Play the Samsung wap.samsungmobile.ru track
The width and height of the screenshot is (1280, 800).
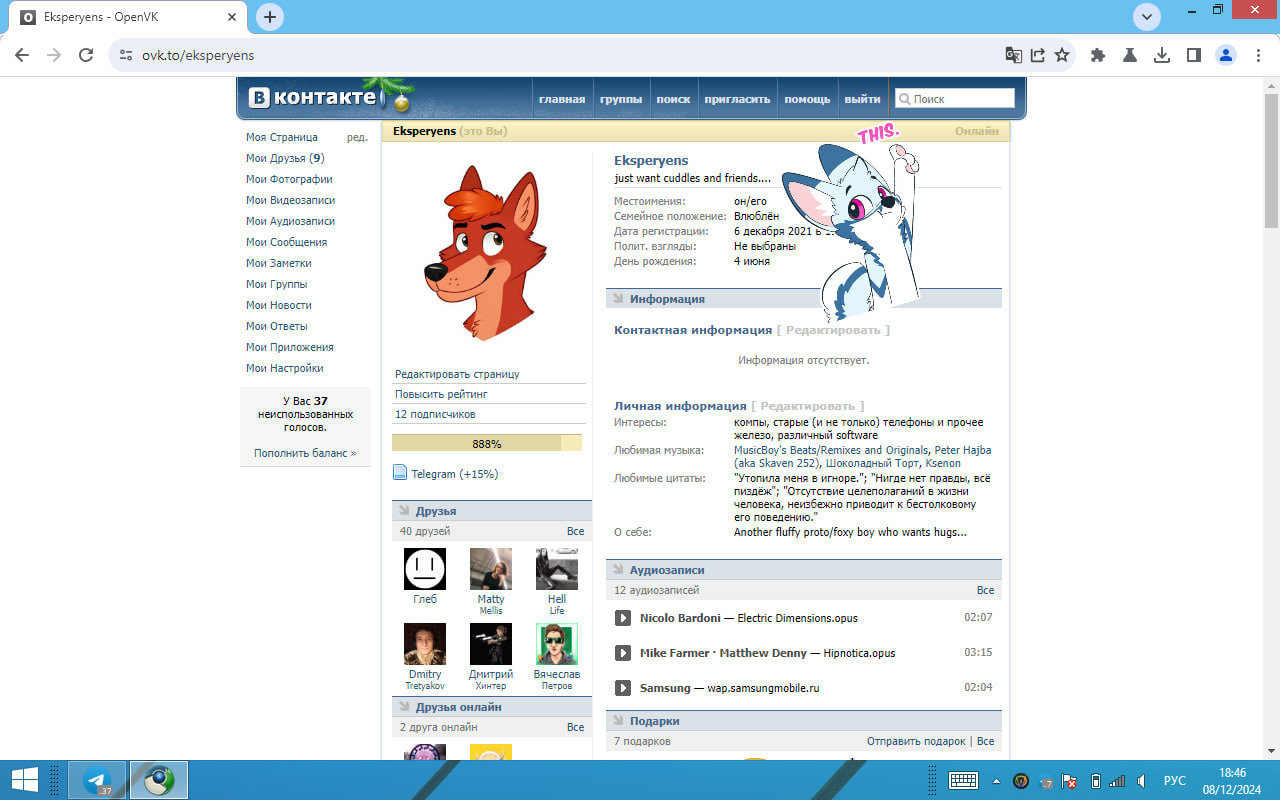pos(622,688)
